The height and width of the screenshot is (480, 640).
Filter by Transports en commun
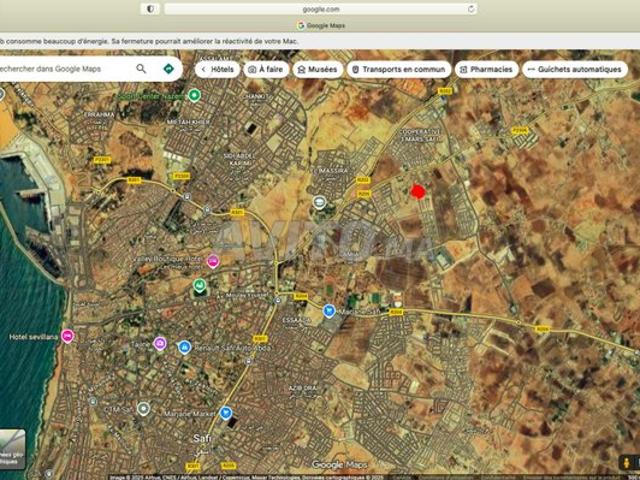tap(398, 70)
